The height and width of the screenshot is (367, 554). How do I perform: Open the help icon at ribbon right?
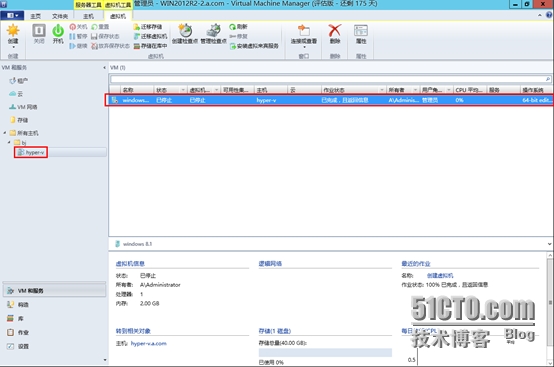click(549, 15)
